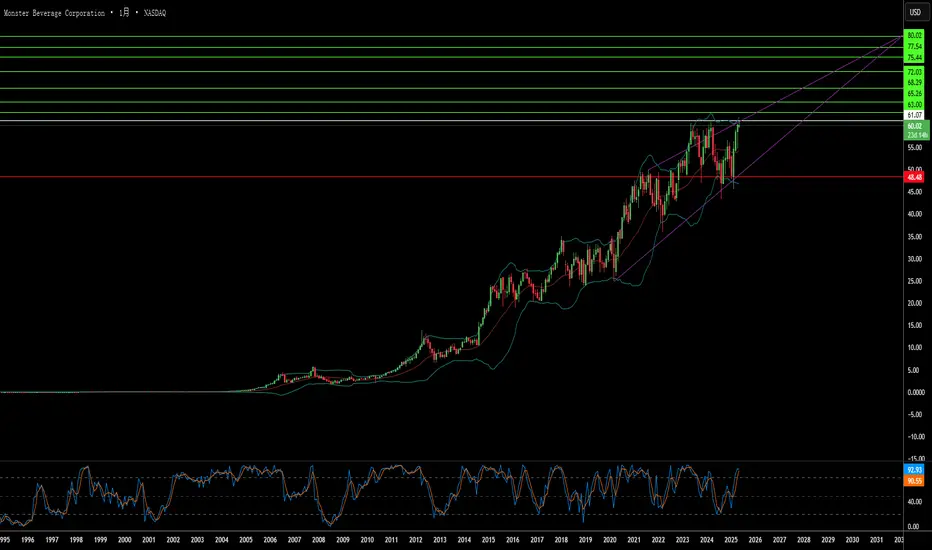Viewport: 932px width, 550px height.
Task: Click the 40.00 price axis value on main chart
Action: coord(915,214)
